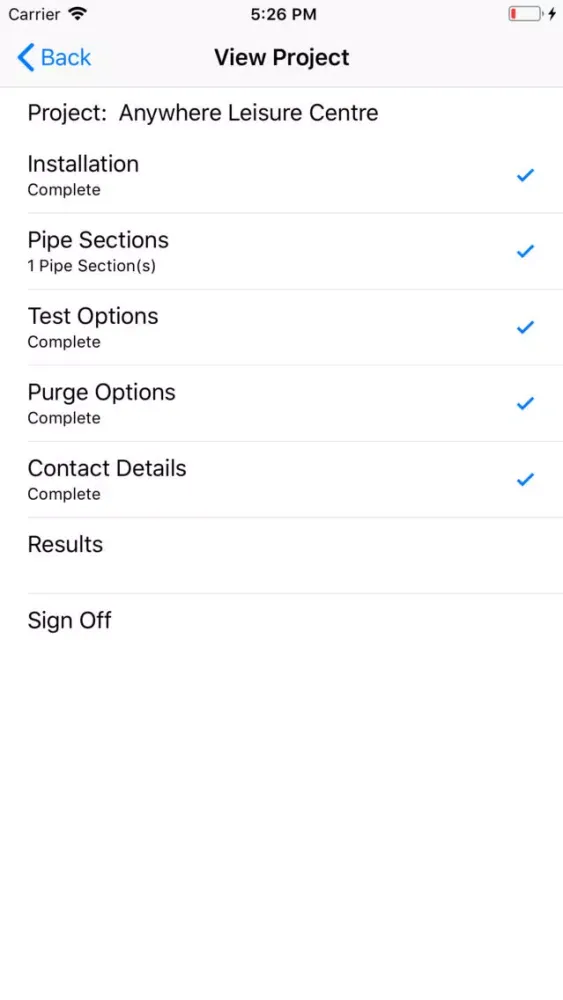Tap the Wi-Fi status bar icon

[78, 14]
